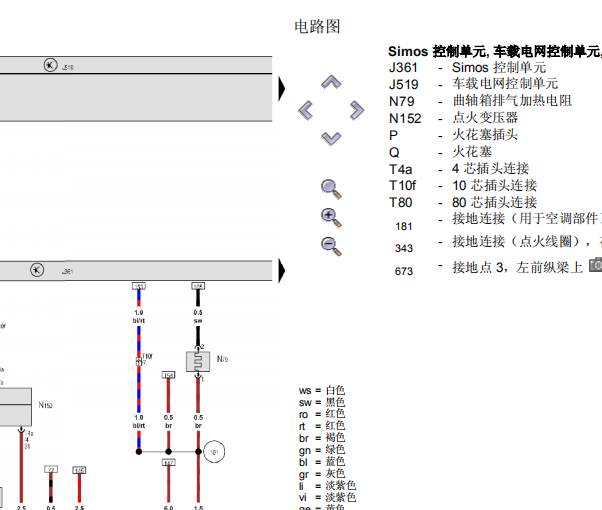Click the N152 label beside the gray block
The height and width of the screenshot is (510, 602).
pyautogui.click(x=45, y=405)
